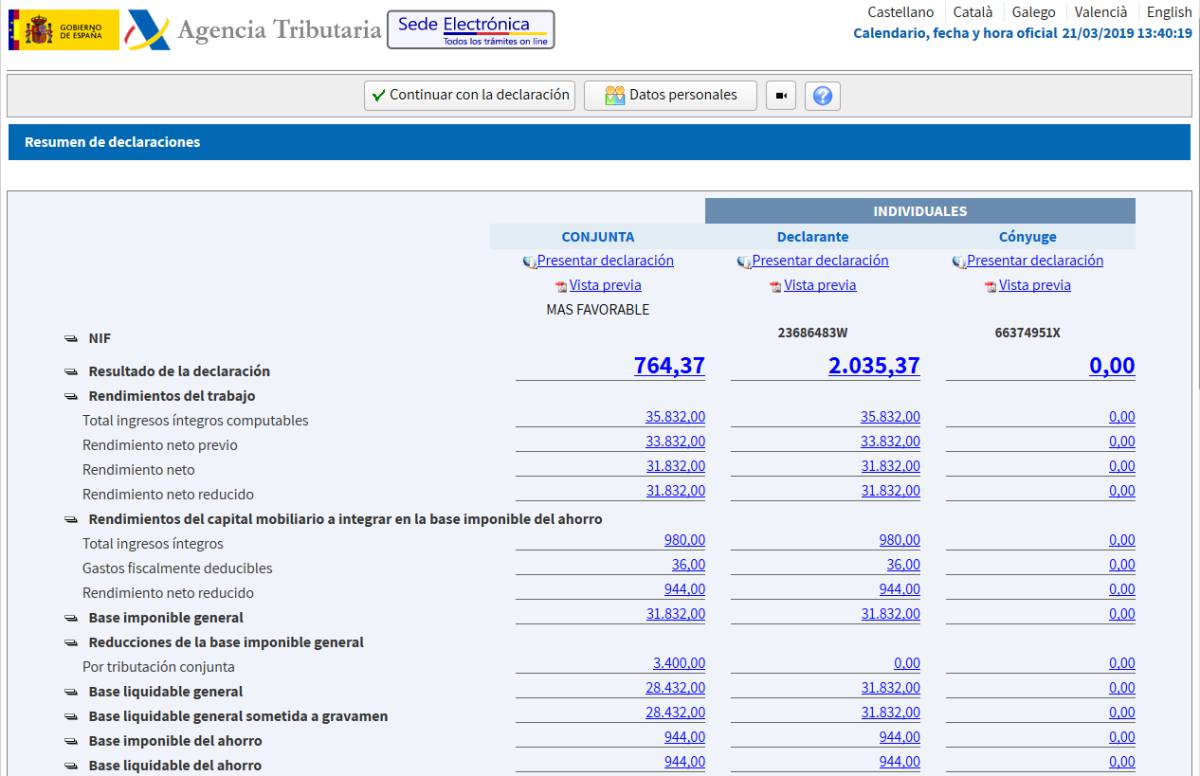The image size is (1200, 776).
Task: Click the Cónyuge result 0,00
Action: (1112, 366)
